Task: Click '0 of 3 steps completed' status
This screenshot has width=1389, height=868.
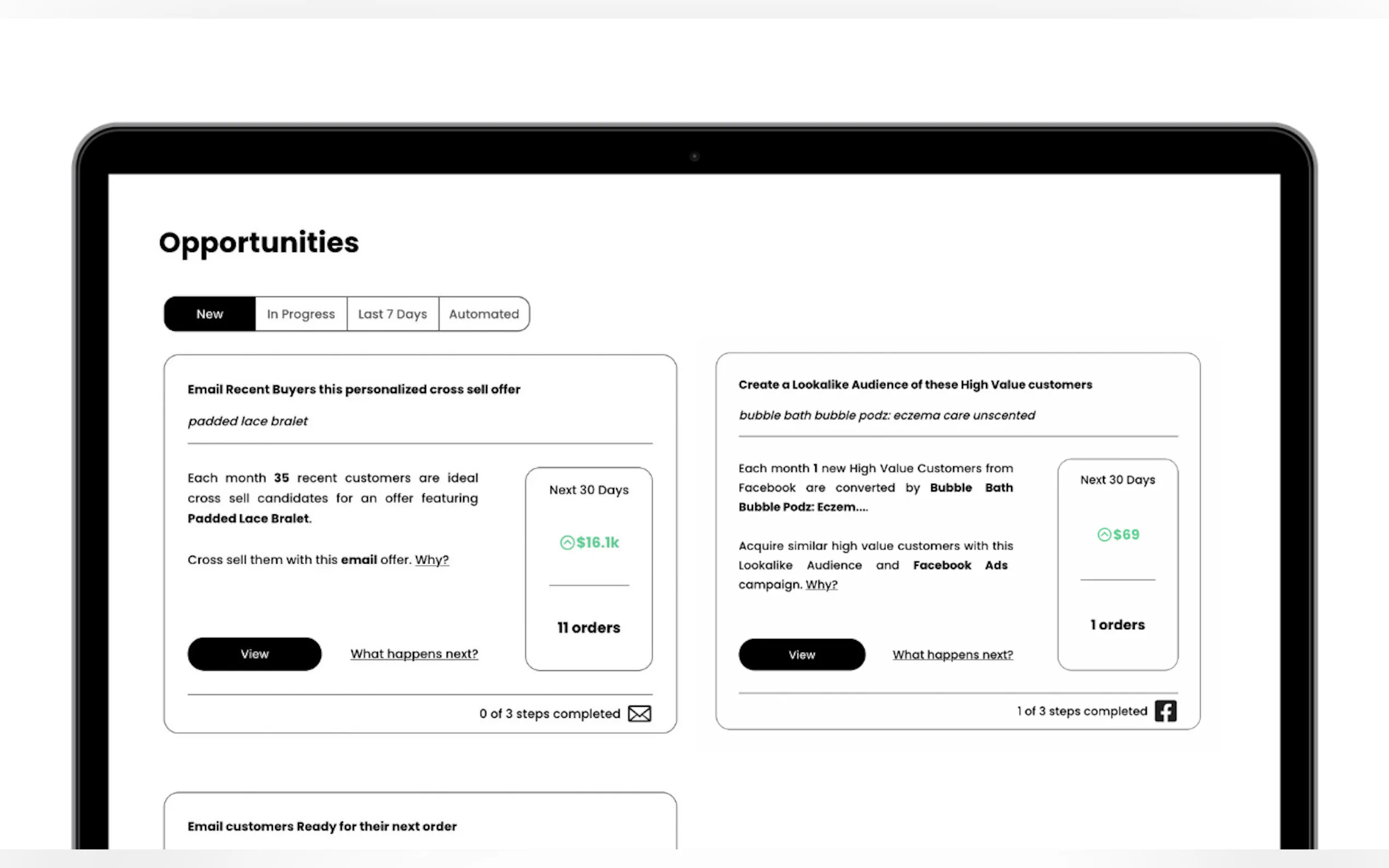Action: point(550,713)
